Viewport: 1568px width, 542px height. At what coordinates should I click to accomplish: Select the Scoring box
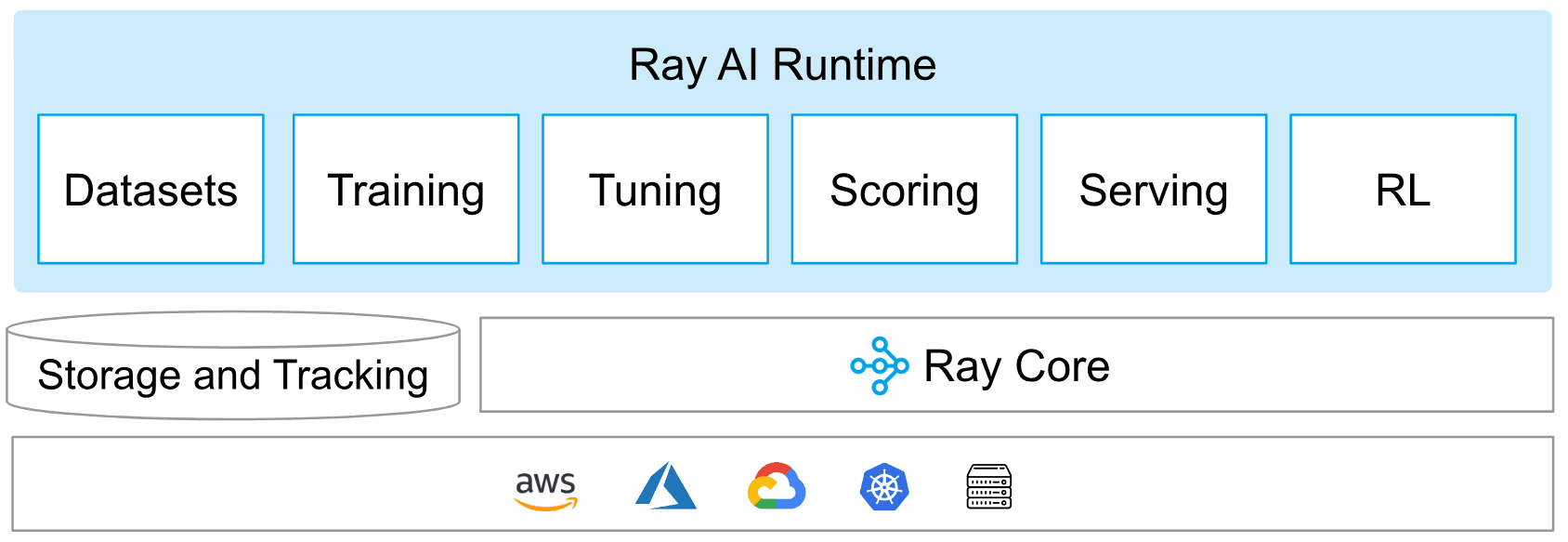coord(905,189)
